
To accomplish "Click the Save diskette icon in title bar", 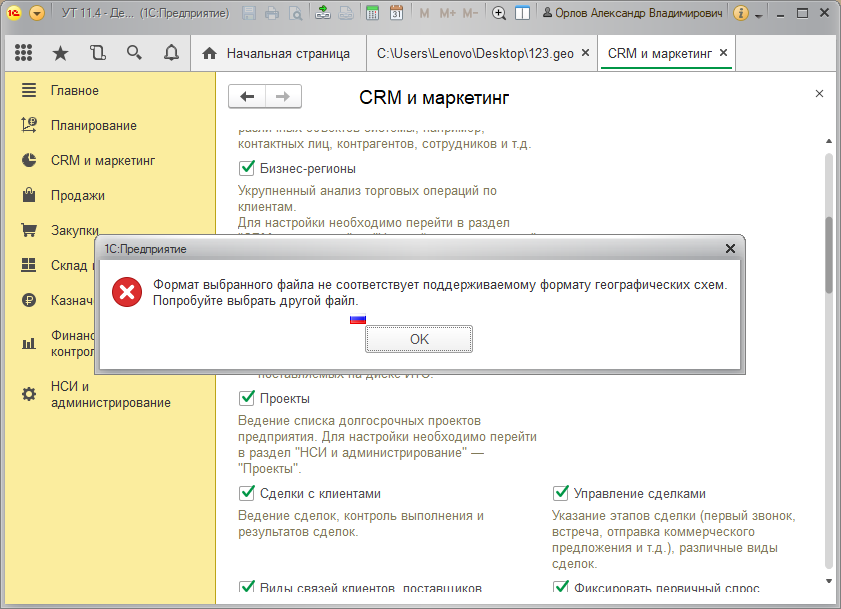I will coord(249,13).
